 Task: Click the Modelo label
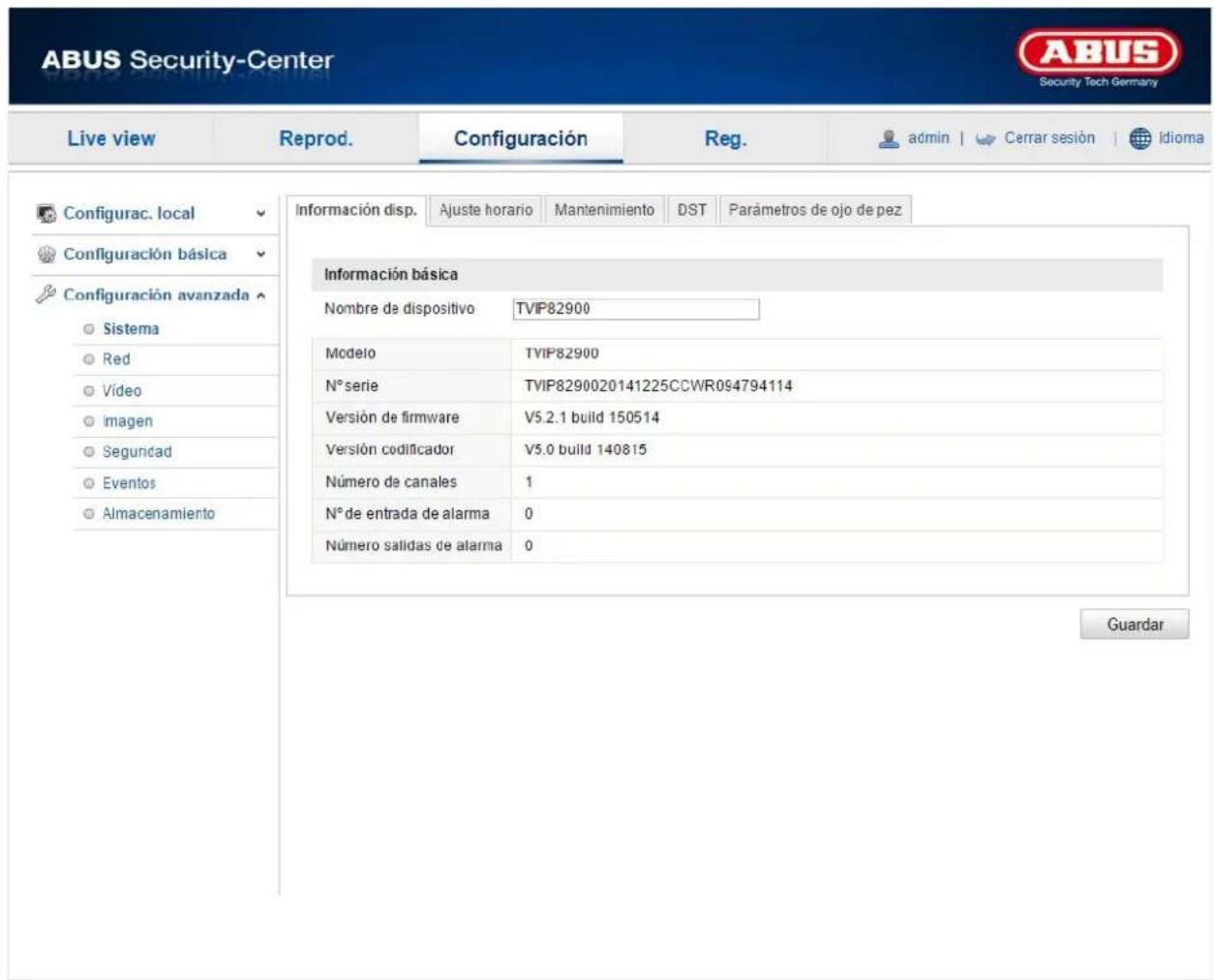point(350,353)
